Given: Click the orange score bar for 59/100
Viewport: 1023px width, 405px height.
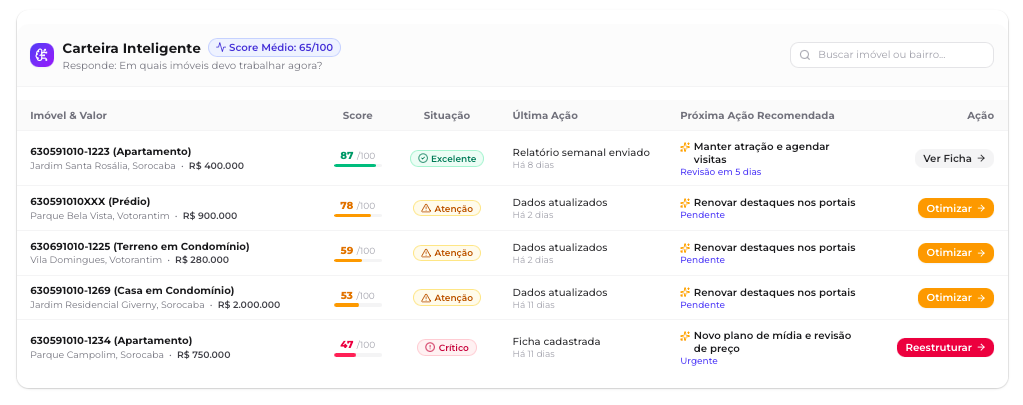Looking at the screenshot, I should 358,260.
